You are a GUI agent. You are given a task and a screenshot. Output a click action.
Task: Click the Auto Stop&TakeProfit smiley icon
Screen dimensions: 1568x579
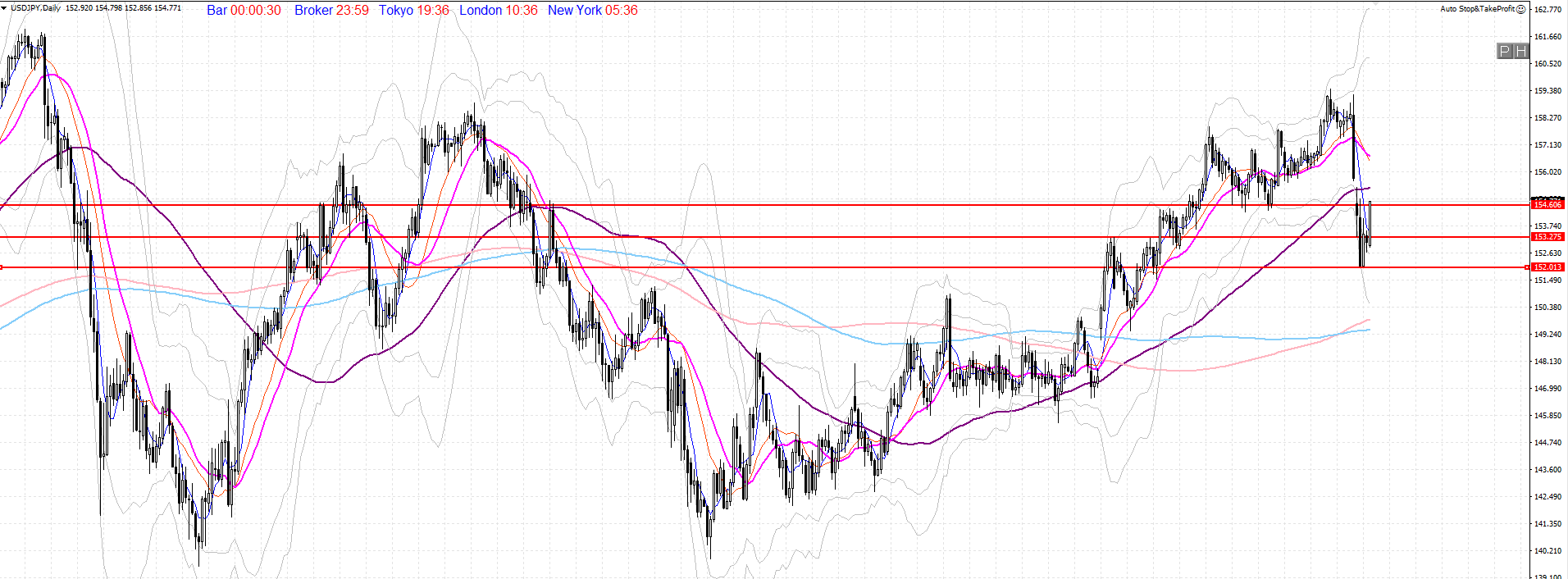click(1521, 9)
